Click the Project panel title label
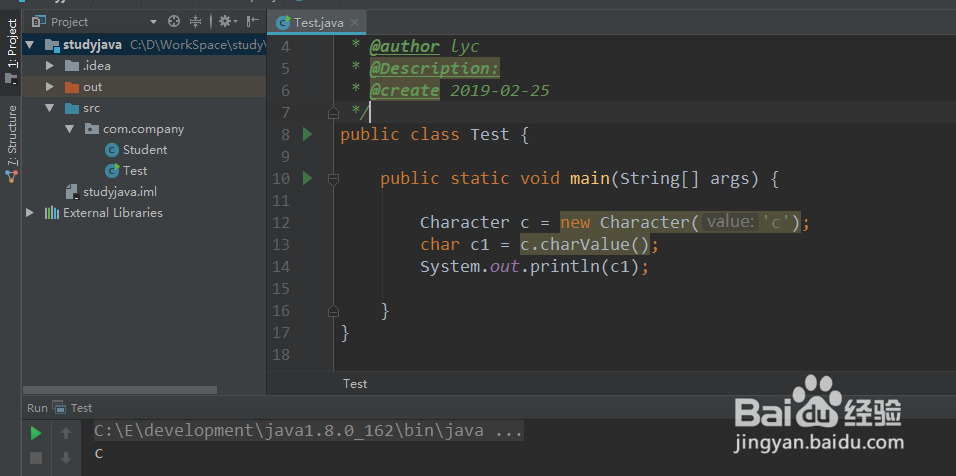Image resolution: width=956 pixels, height=476 pixels. tap(70, 22)
